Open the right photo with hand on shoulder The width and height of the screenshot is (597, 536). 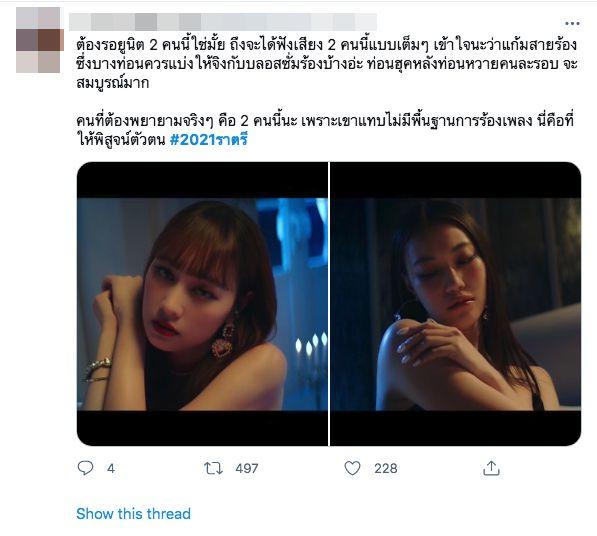pos(455,304)
